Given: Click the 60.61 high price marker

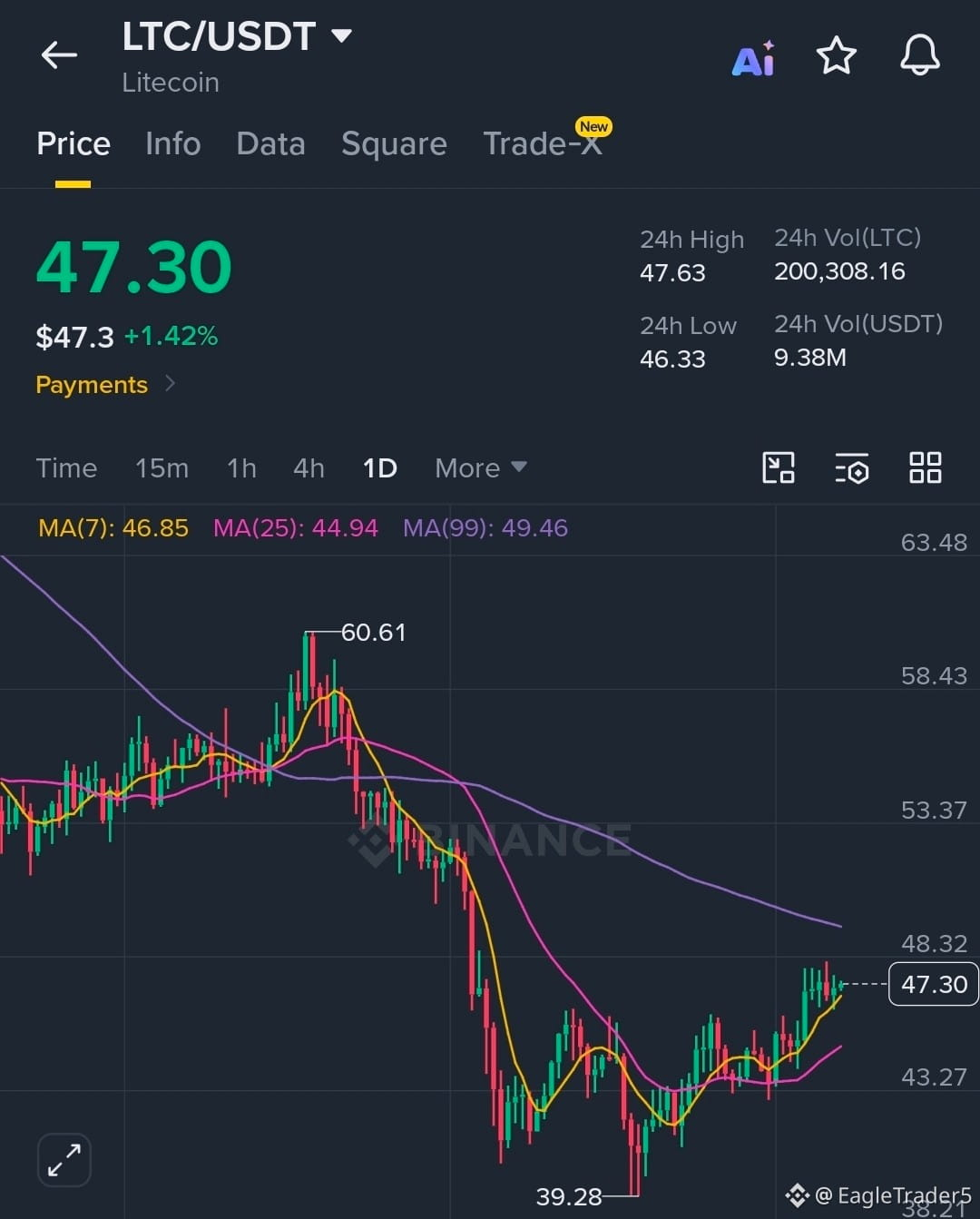Looking at the screenshot, I should click(x=373, y=632).
